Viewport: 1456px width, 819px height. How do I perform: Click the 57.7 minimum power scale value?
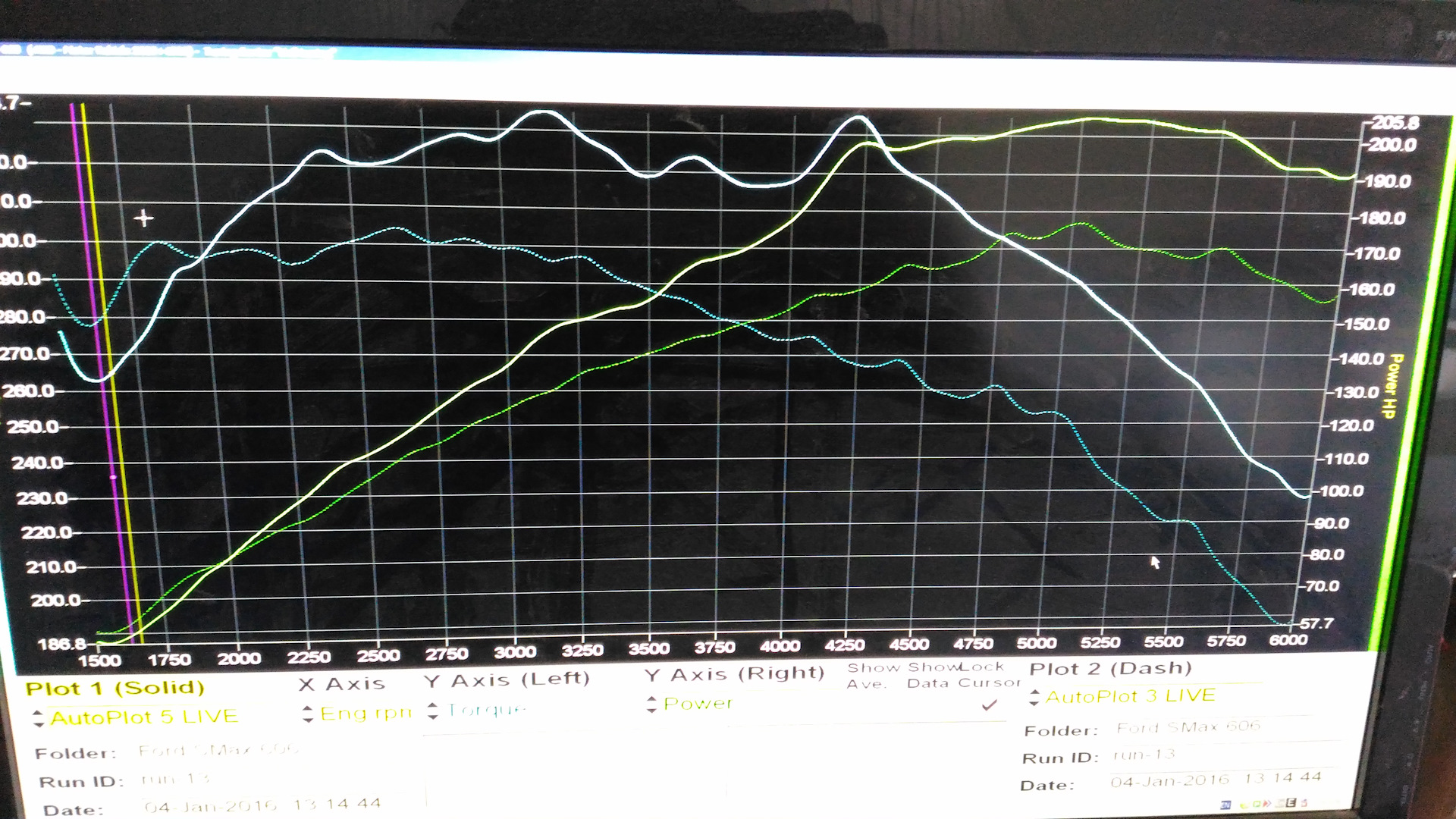[x=1316, y=623]
